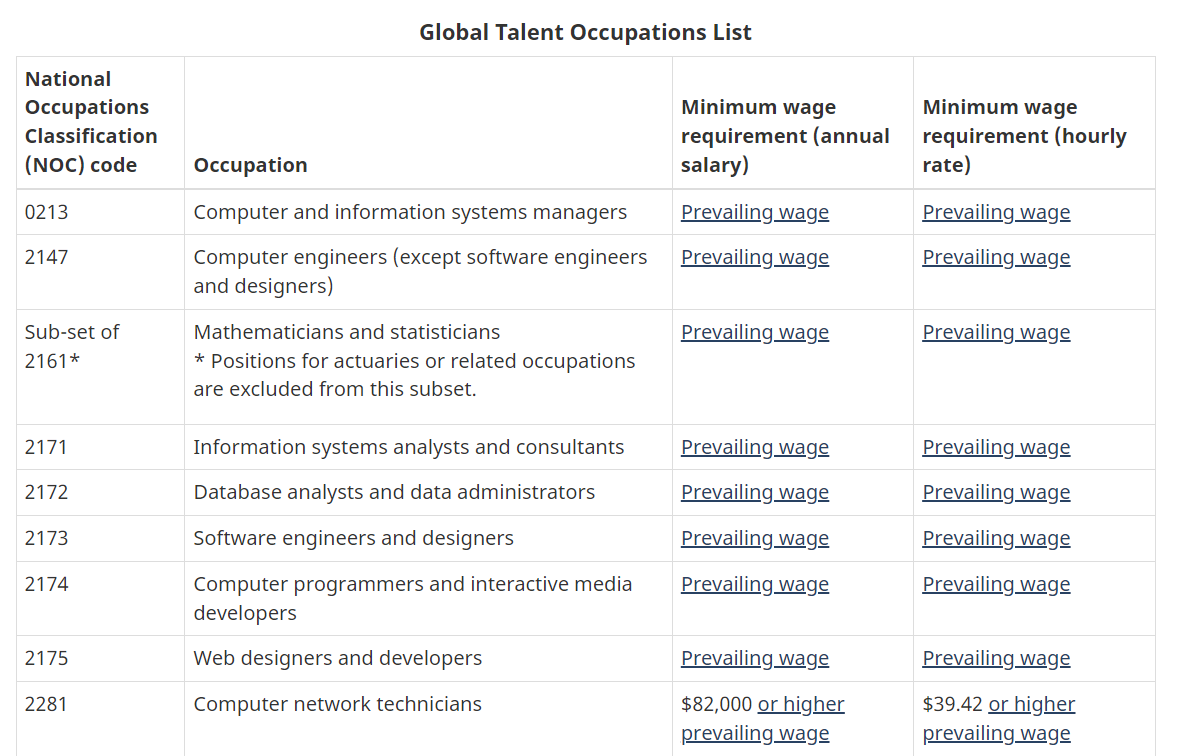Open hourly Prevailing wage for Software engineers and designers

(x=995, y=538)
